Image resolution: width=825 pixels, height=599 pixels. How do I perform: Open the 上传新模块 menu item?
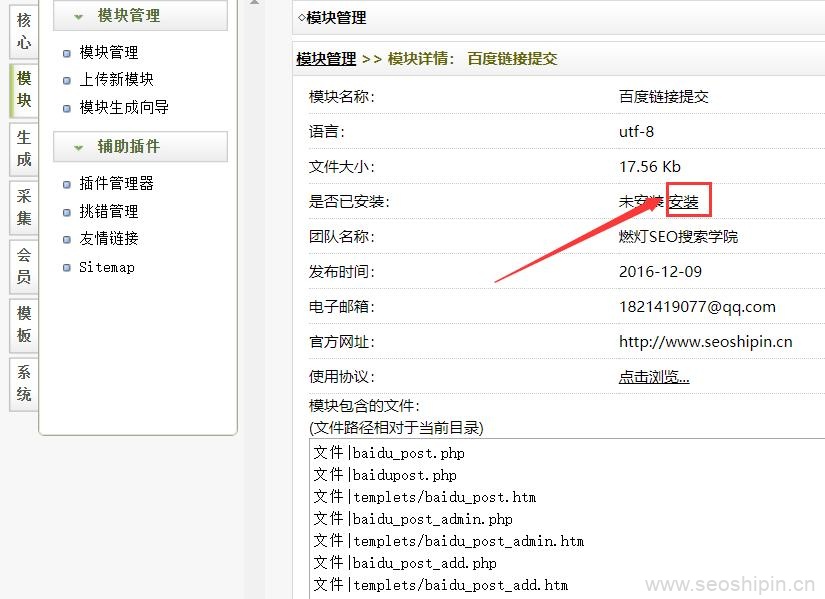[x=116, y=80]
